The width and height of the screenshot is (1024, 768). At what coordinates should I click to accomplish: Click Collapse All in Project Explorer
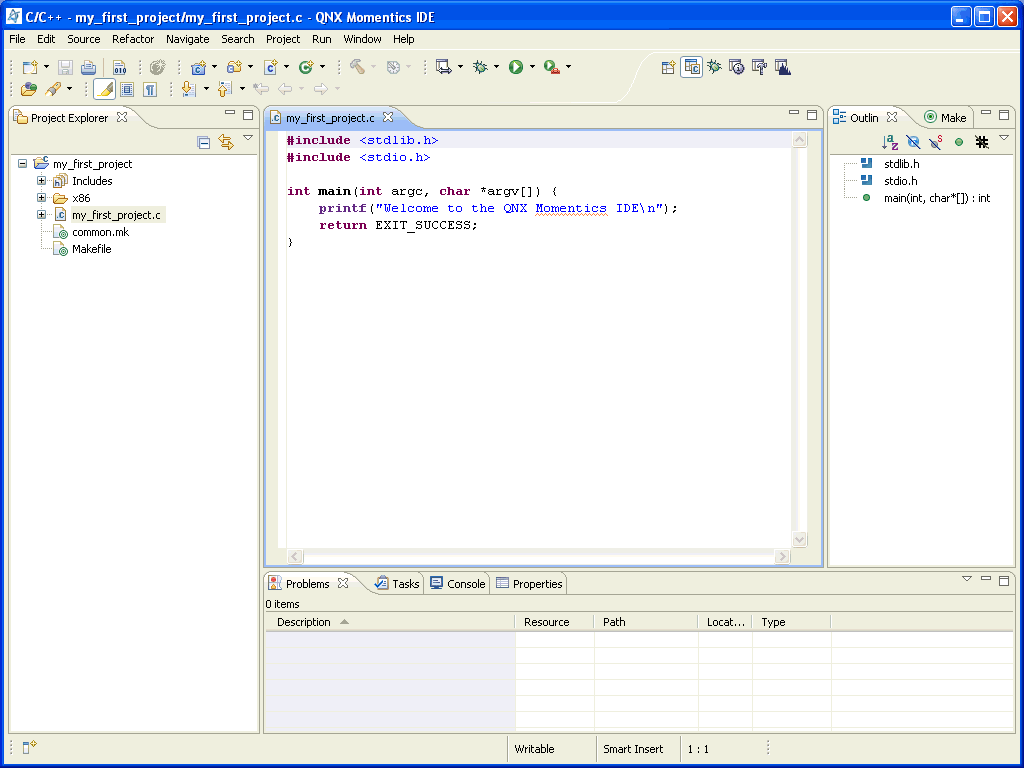[204, 142]
